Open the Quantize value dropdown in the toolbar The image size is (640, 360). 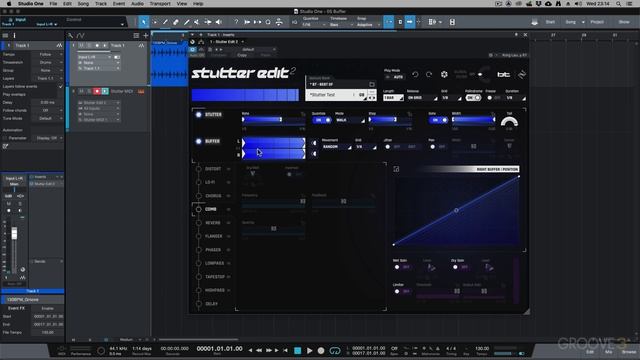[x=313, y=25]
